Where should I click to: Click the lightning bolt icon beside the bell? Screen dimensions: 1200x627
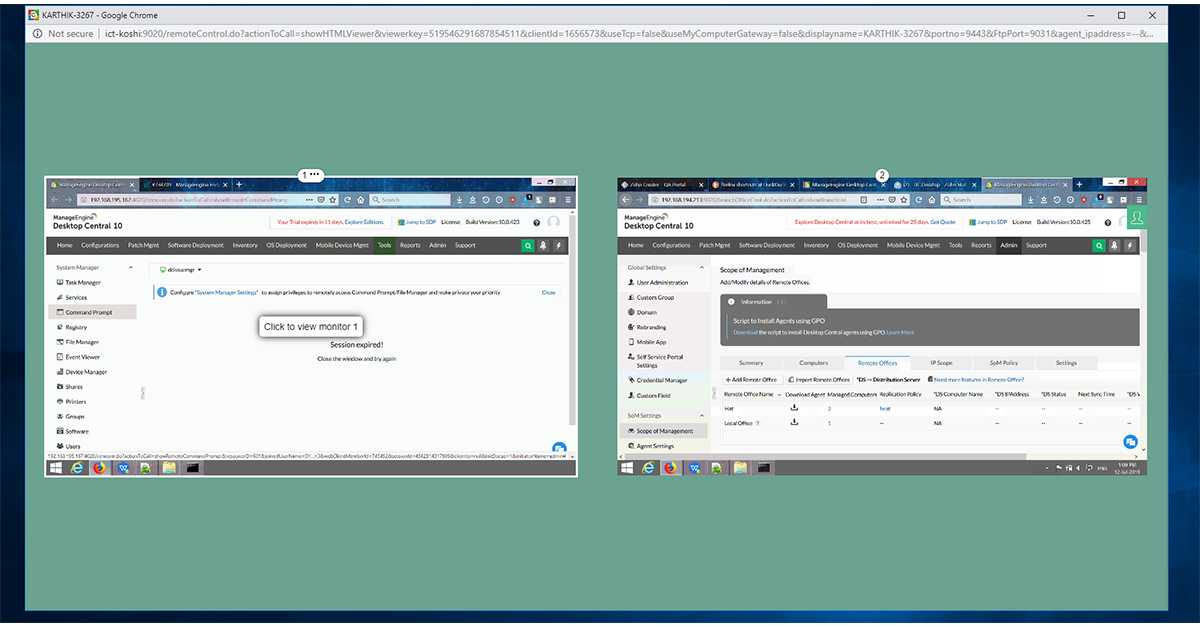point(557,245)
